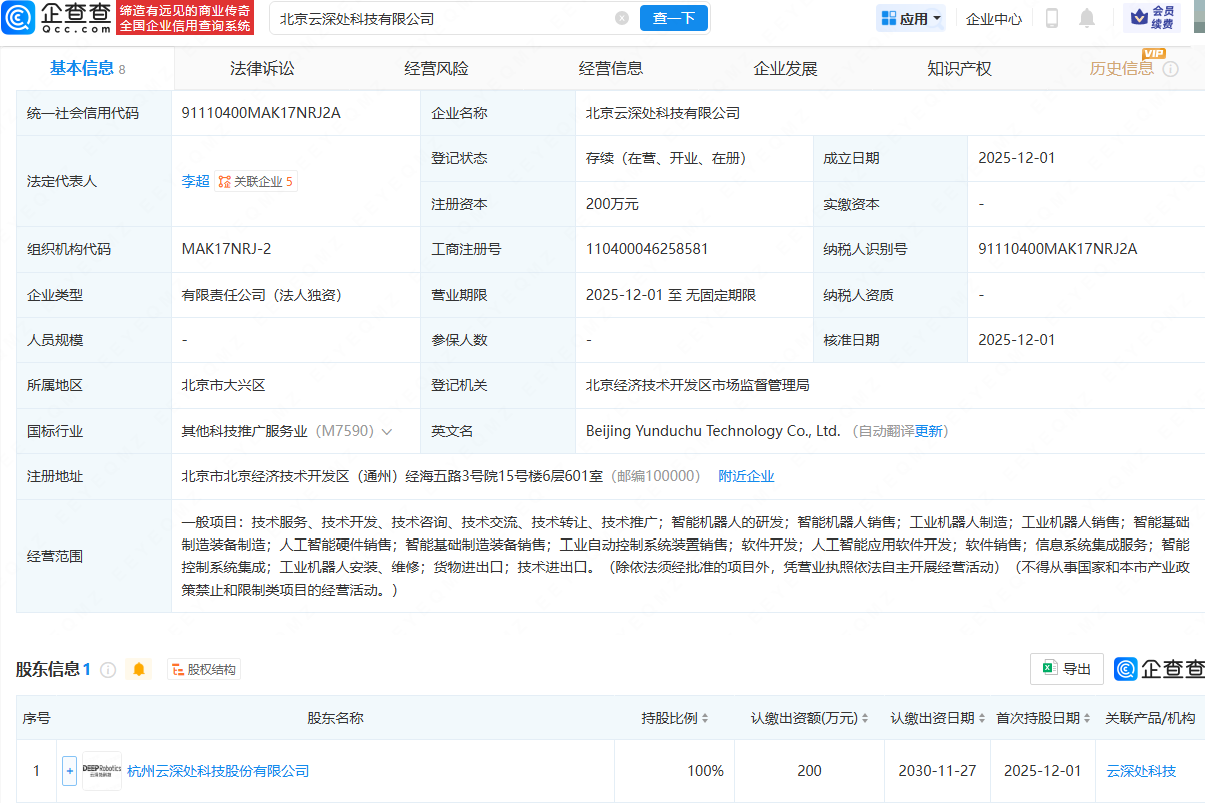Switch to the 知识产权 tab

[959, 69]
